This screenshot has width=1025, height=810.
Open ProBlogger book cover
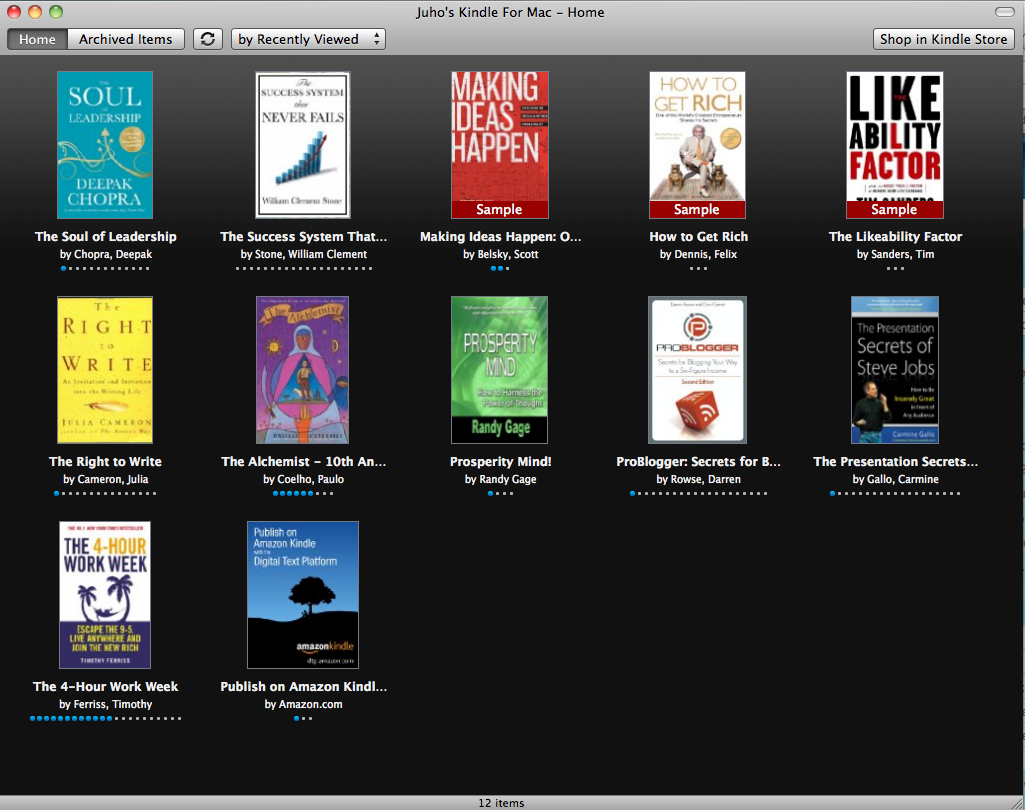tap(697, 369)
